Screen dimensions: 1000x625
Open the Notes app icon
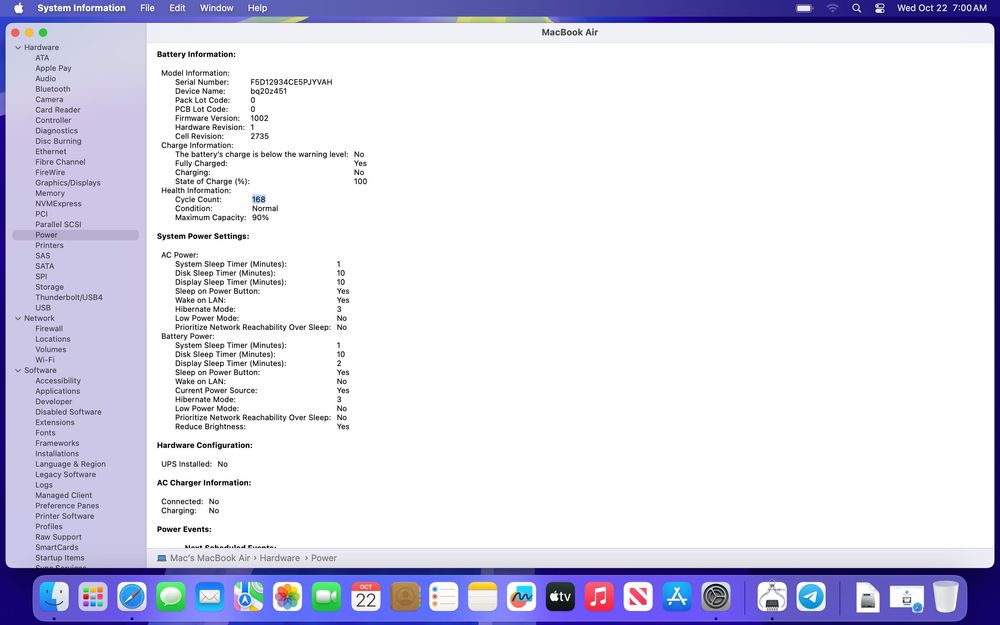point(482,598)
